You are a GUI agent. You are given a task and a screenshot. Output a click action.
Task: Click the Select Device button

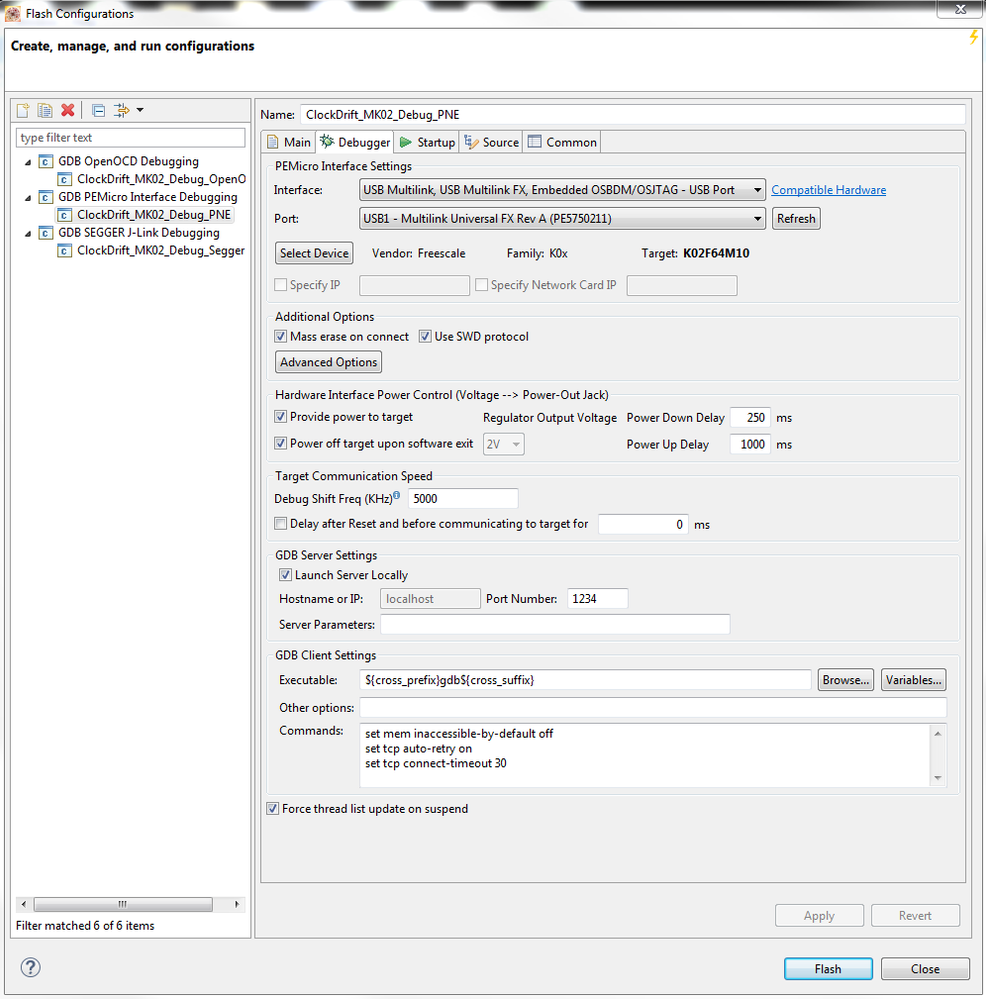[314, 253]
